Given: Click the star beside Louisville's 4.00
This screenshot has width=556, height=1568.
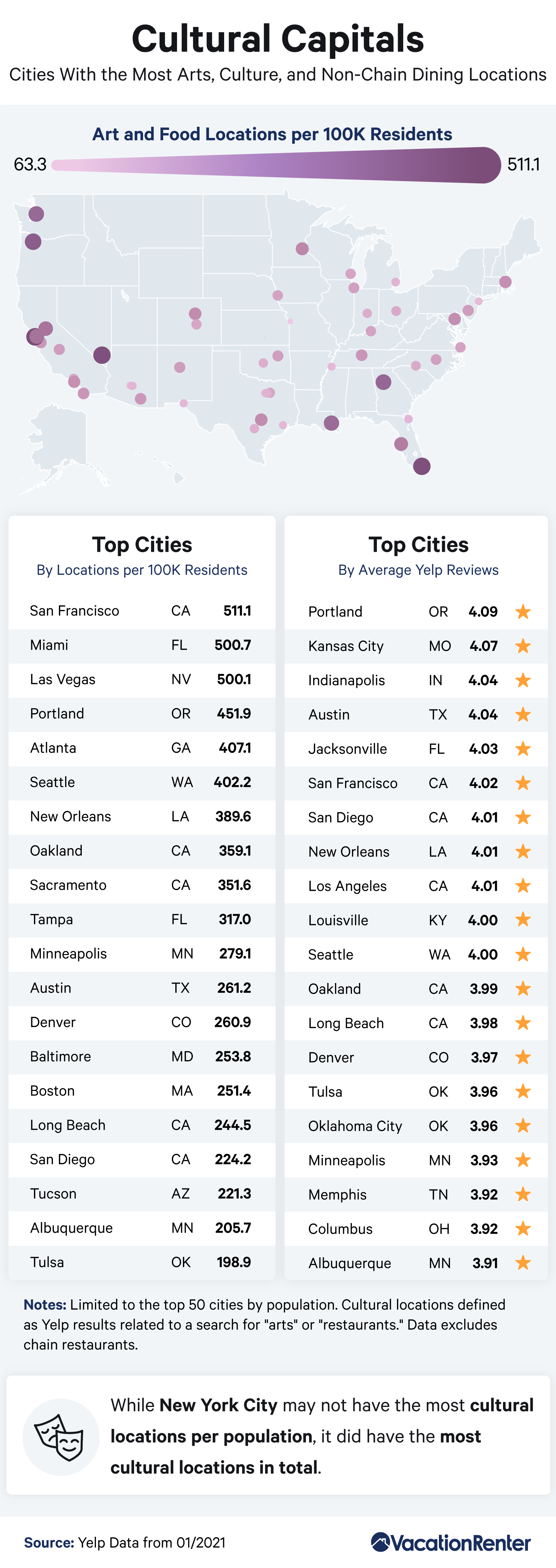Looking at the screenshot, I should [x=522, y=920].
